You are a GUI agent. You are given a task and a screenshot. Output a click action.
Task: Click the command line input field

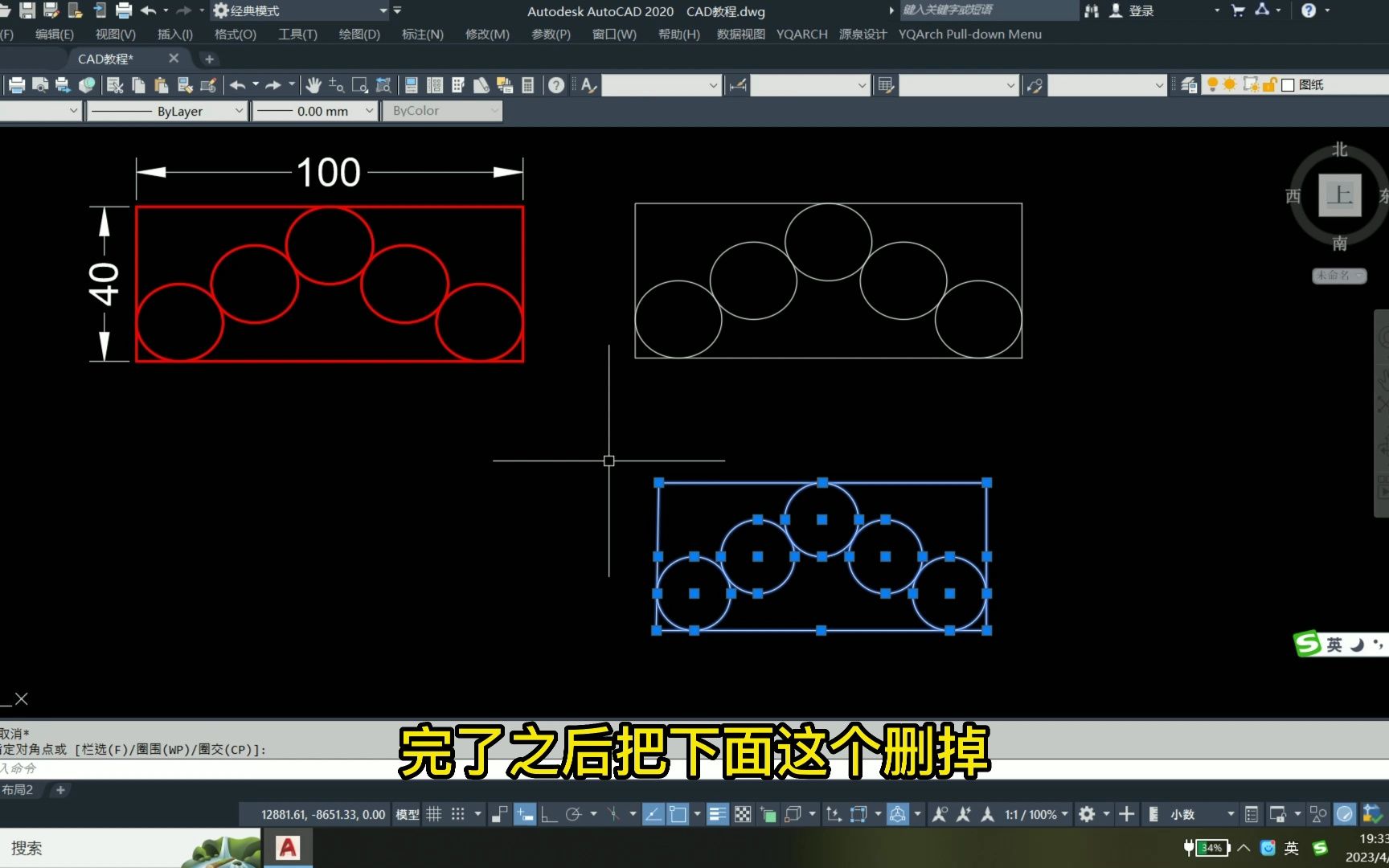tap(694, 768)
